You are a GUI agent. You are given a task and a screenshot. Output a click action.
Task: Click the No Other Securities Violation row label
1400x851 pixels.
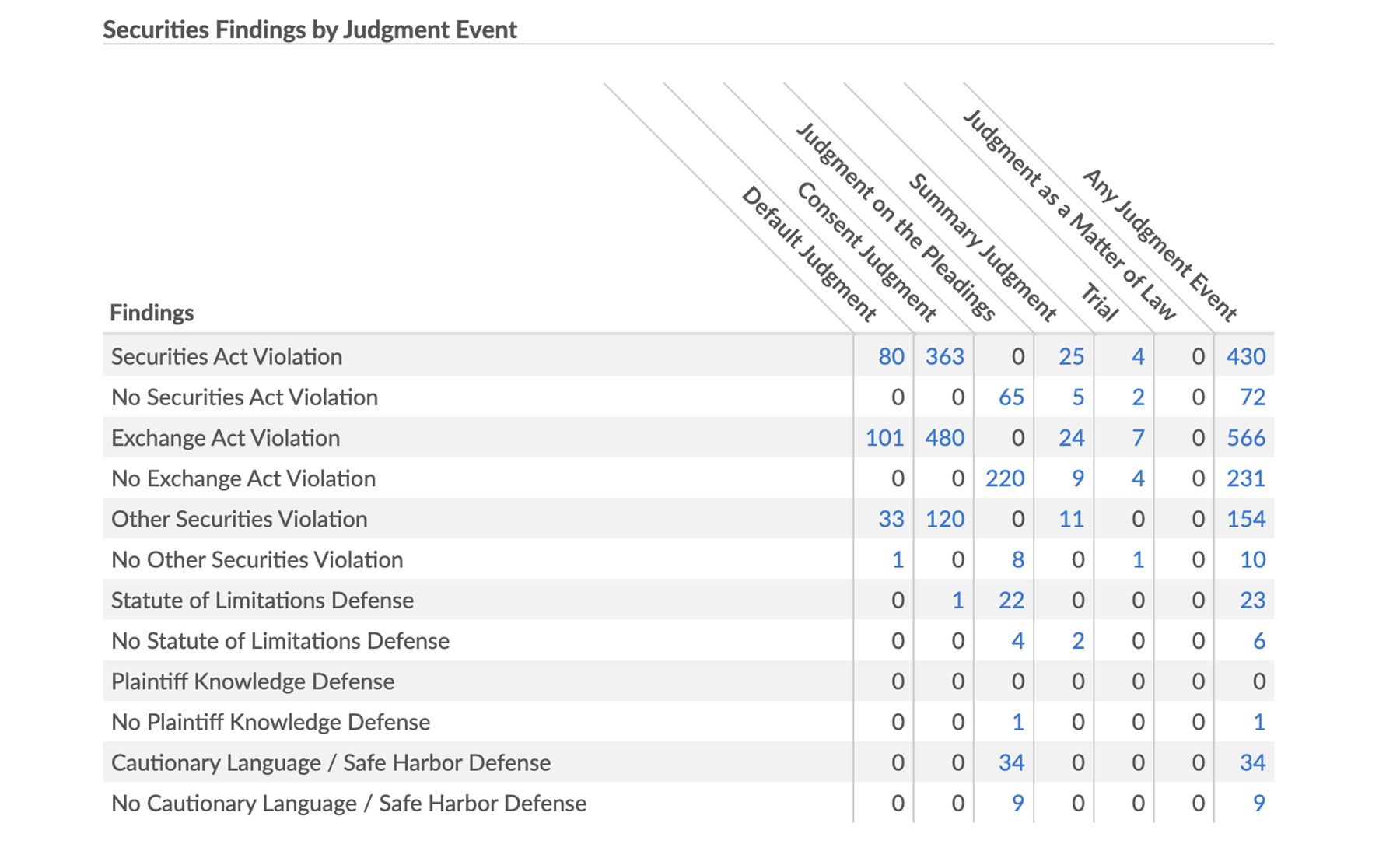[x=257, y=559]
